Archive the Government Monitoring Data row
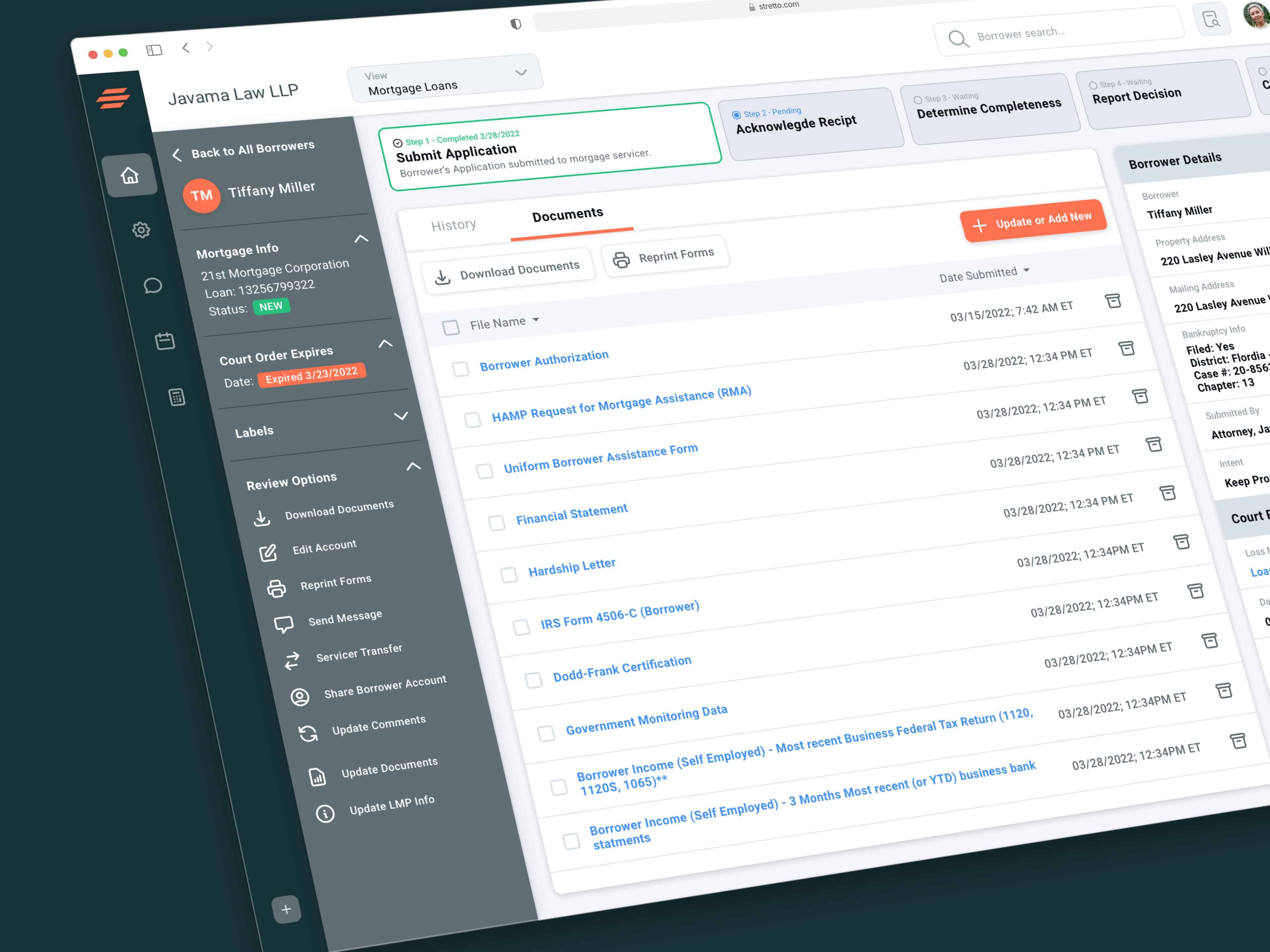The width and height of the screenshot is (1270, 952). 1210,640
